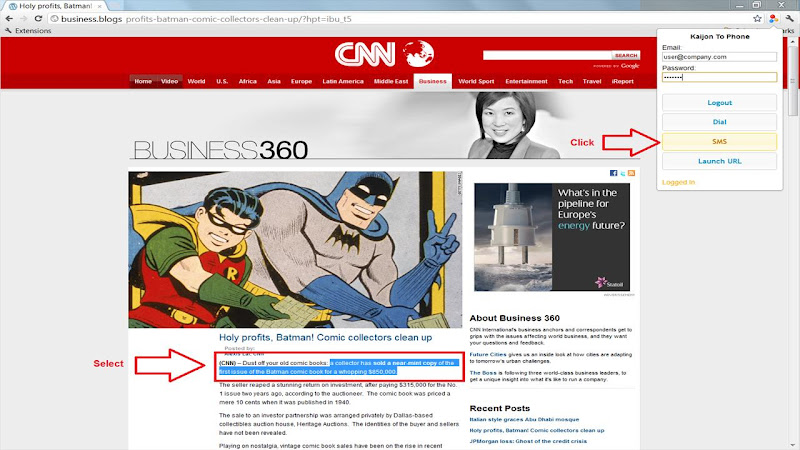800x450 pixels.
Task: Open the Middle East navigation item
Action: [x=391, y=81]
